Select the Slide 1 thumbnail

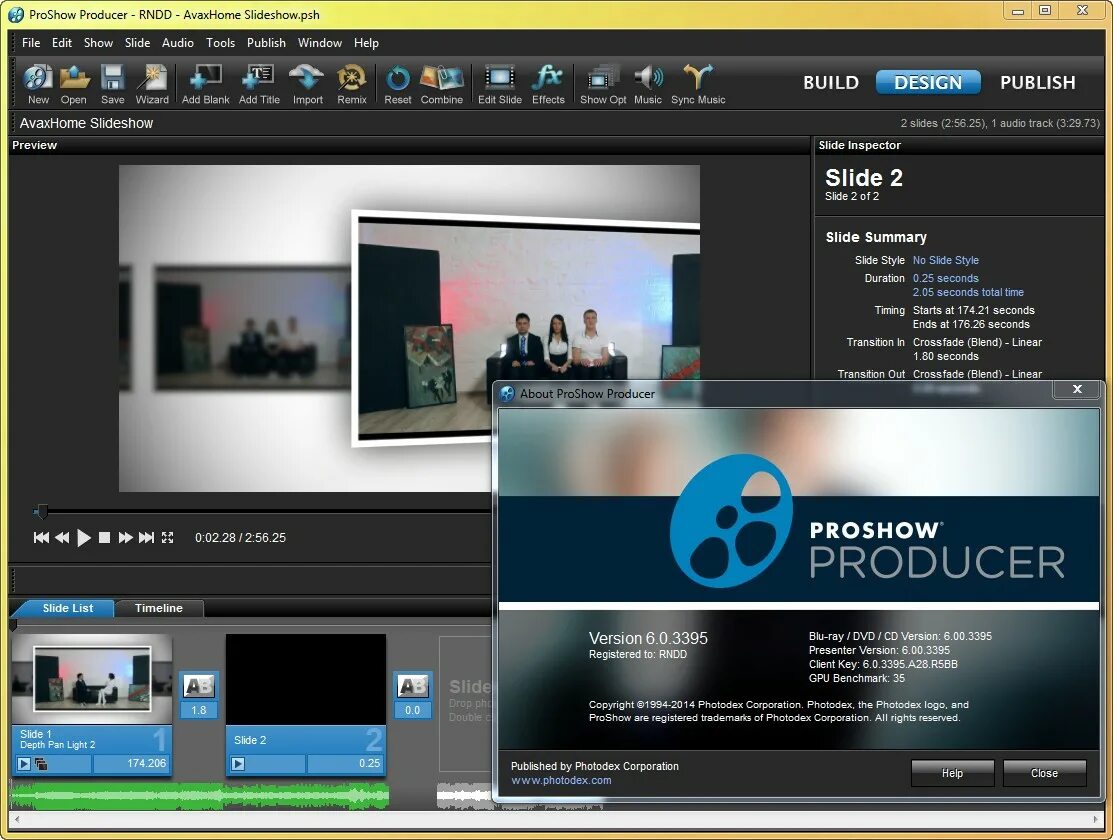pos(92,680)
